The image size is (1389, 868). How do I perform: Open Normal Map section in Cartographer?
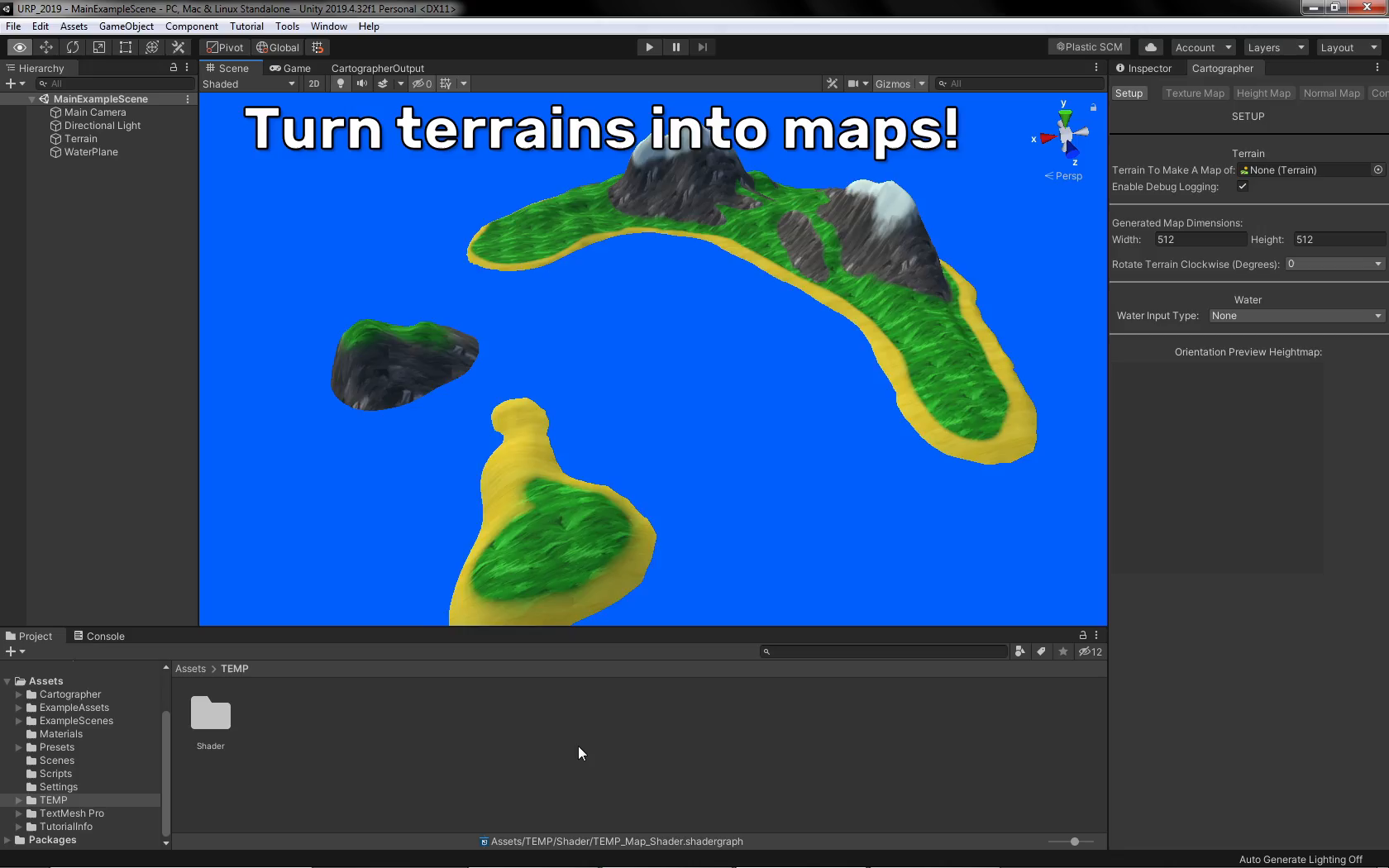1331,93
